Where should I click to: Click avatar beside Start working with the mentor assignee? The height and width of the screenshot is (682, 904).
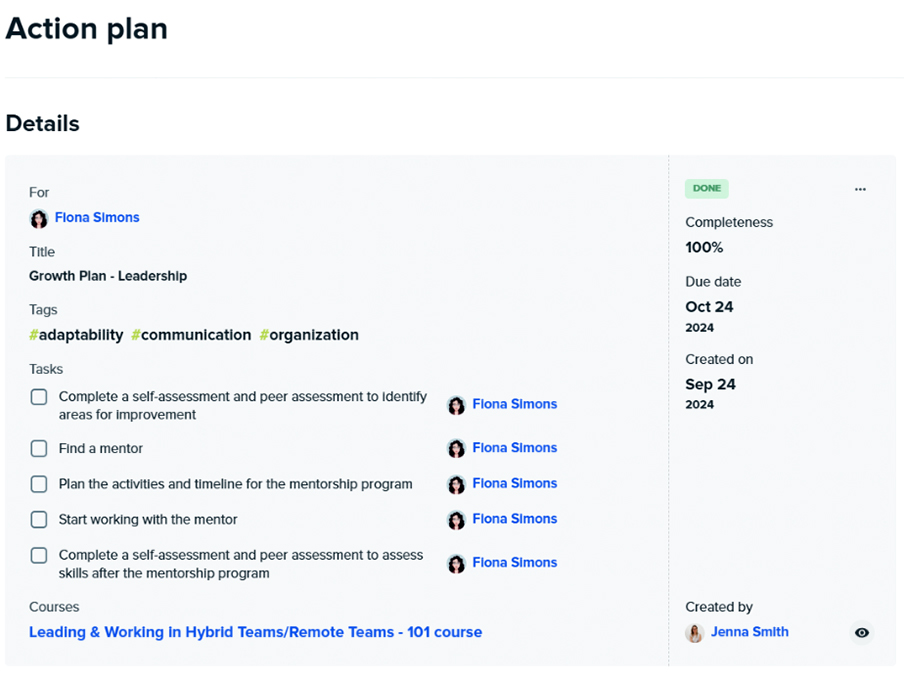coord(456,520)
